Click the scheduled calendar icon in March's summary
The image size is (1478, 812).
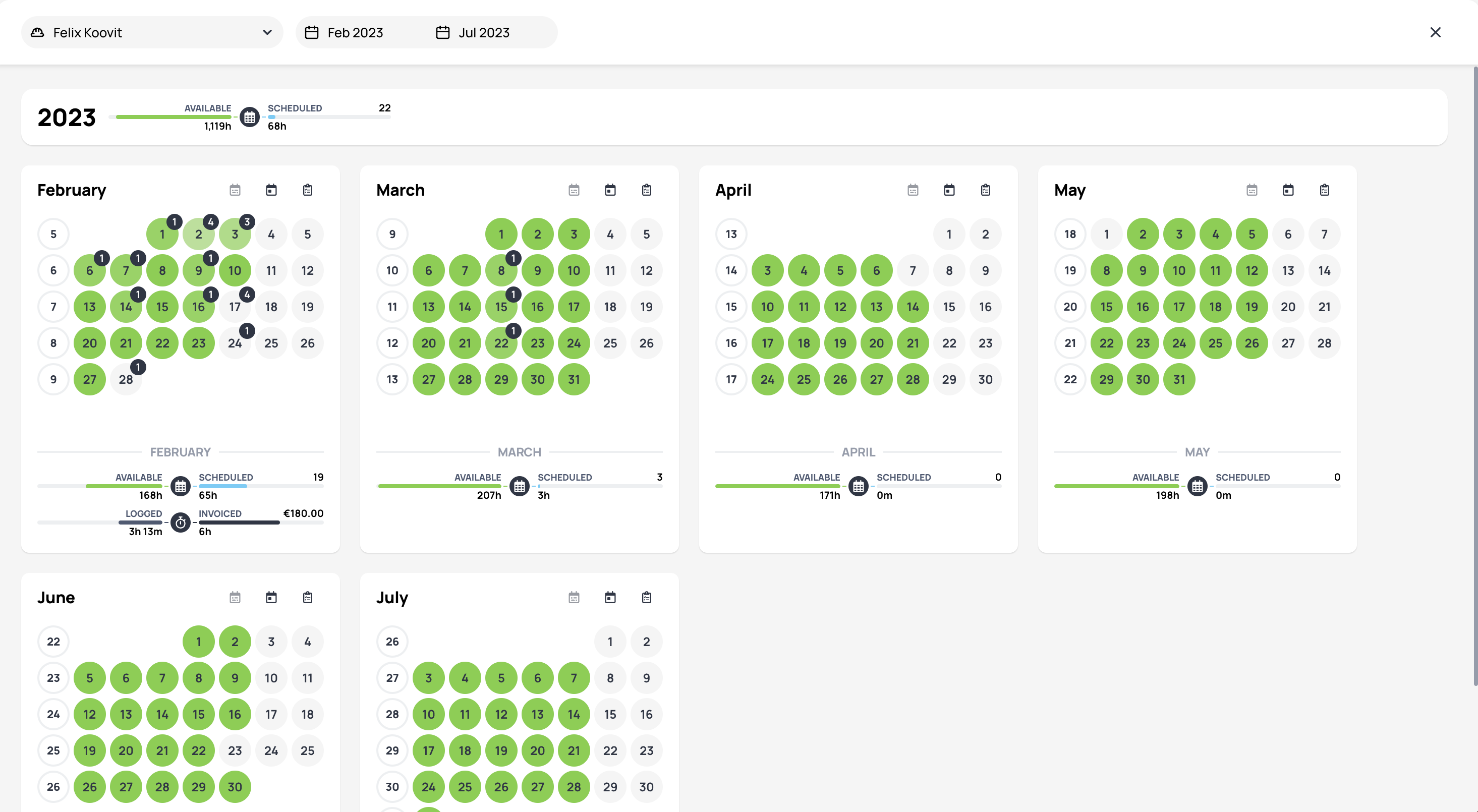[x=519, y=486]
